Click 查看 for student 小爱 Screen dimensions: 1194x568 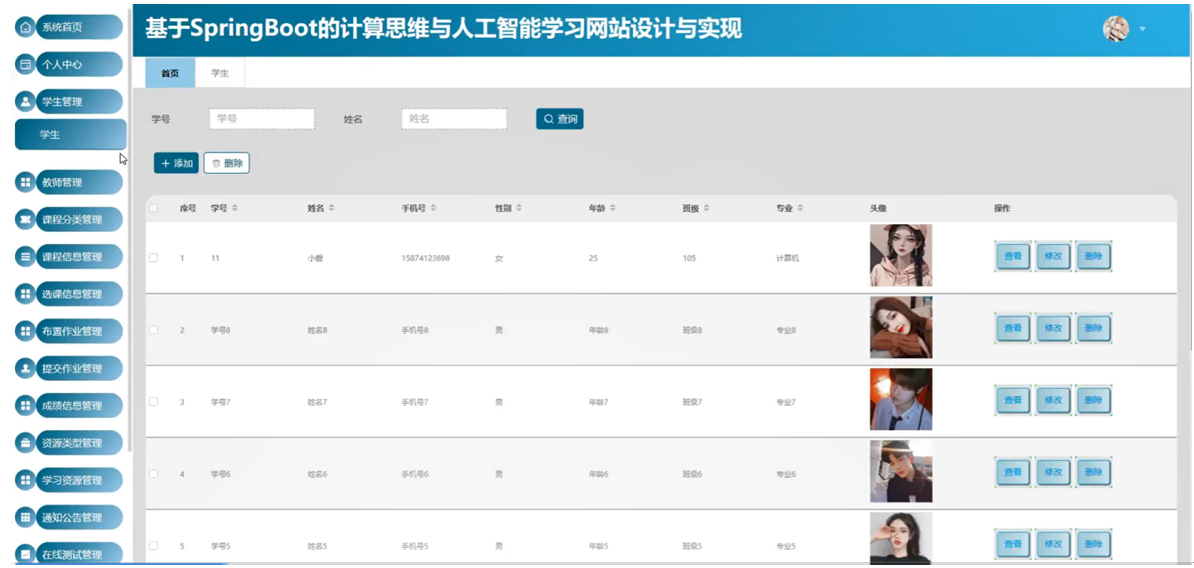point(1013,257)
